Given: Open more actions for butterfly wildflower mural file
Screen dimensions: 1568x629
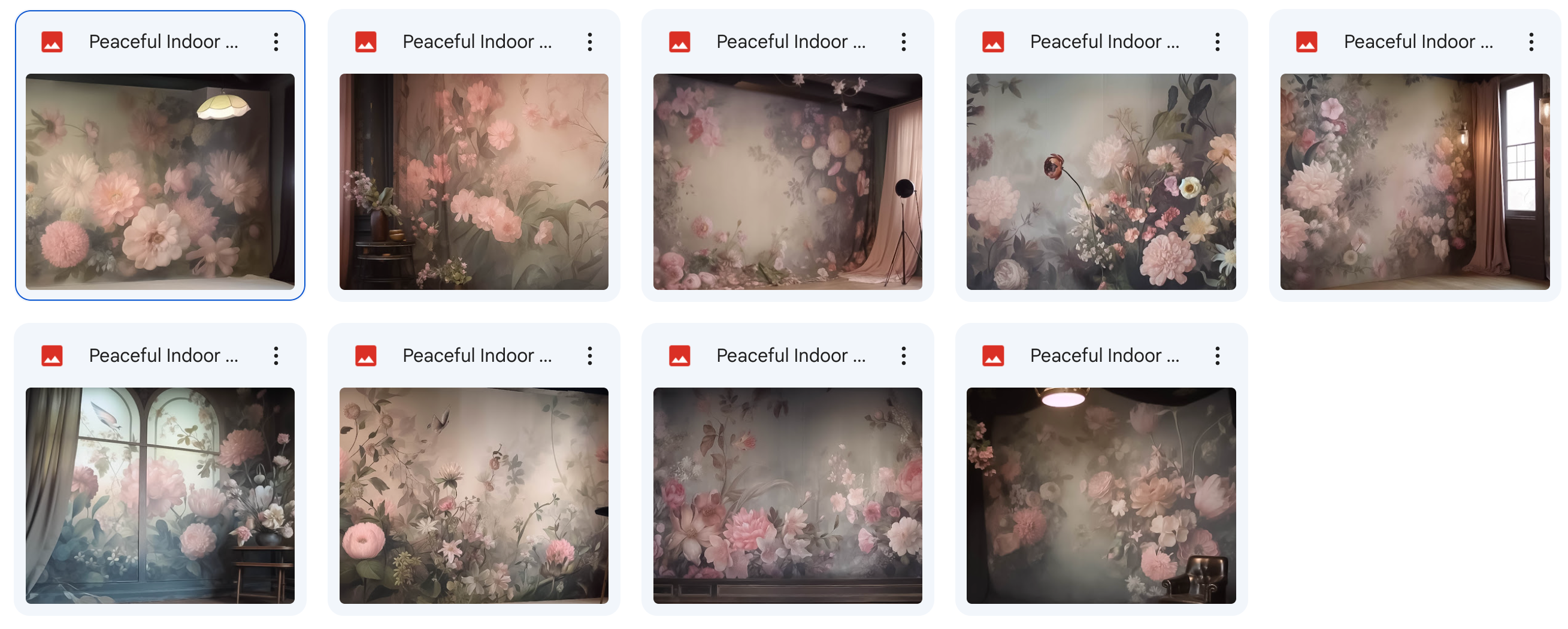Looking at the screenshot, I should coord(589,356).
